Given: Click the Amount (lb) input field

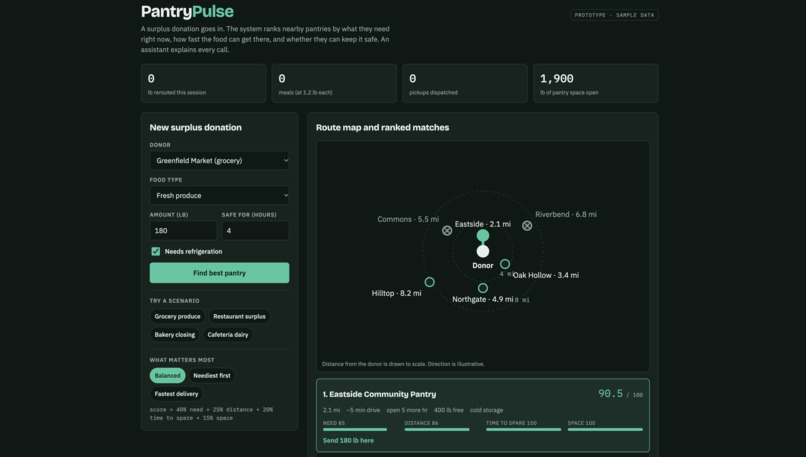Looking at the screenshot, I should coord(183,230).
